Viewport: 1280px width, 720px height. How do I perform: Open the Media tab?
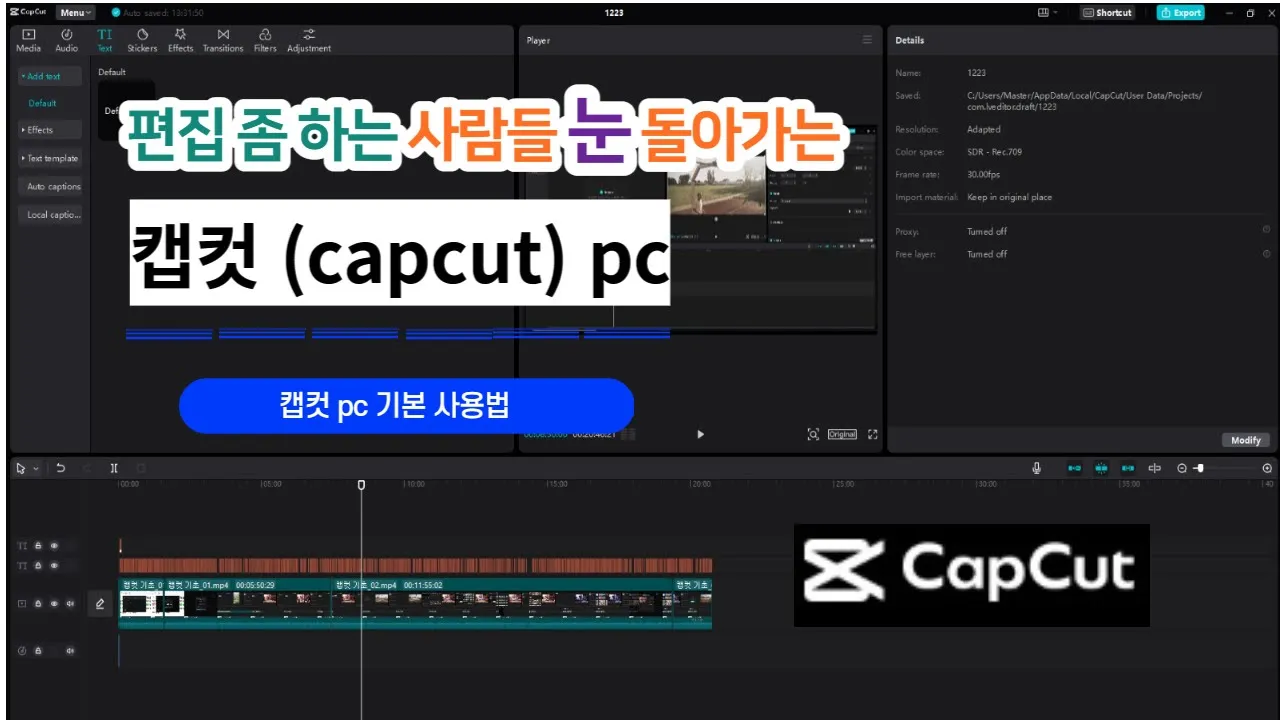pyautogui.click(x=28, y=40)
